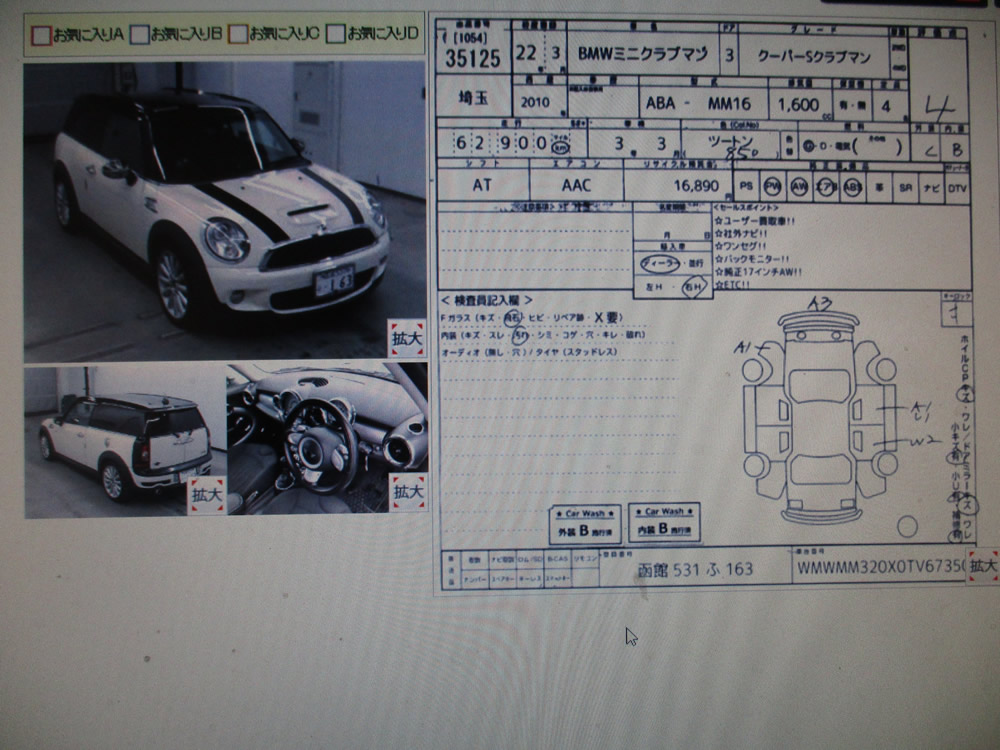Click the plate number 函館 531 ふ 163
Image resolution: width=1000 pixels, height=750 pixels.
696,570
